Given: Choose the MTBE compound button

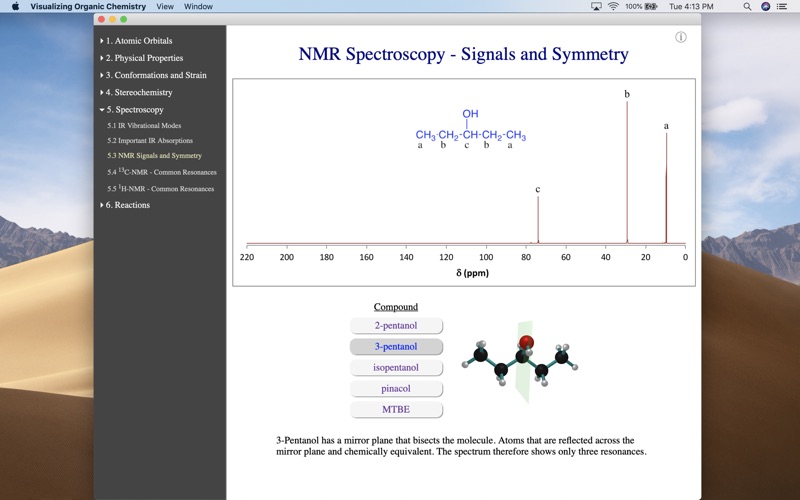Looking at the screenshot, I should 396,409.
